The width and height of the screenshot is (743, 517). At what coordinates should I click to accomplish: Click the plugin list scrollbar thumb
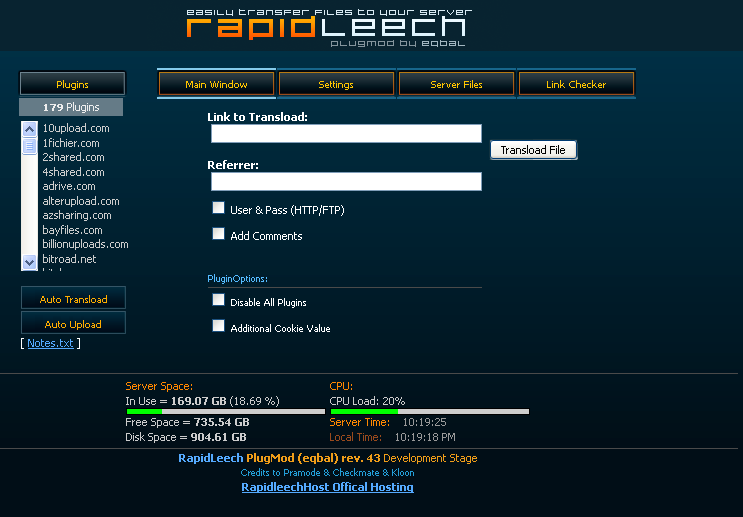click(x=29, y=146)
